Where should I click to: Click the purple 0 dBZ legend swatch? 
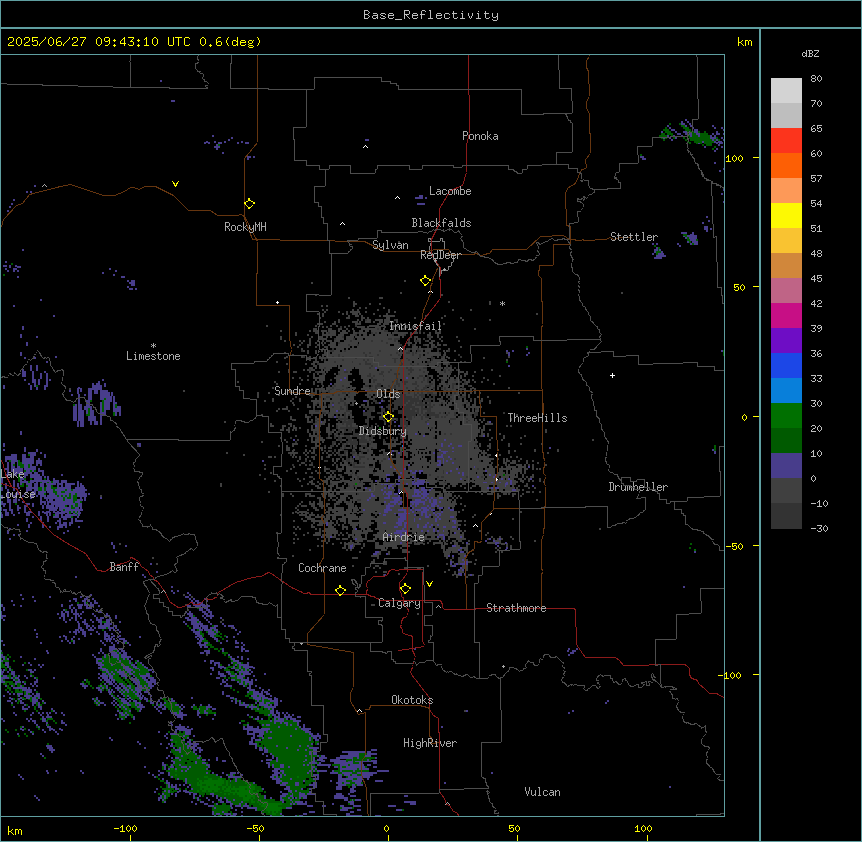[786, 466]
